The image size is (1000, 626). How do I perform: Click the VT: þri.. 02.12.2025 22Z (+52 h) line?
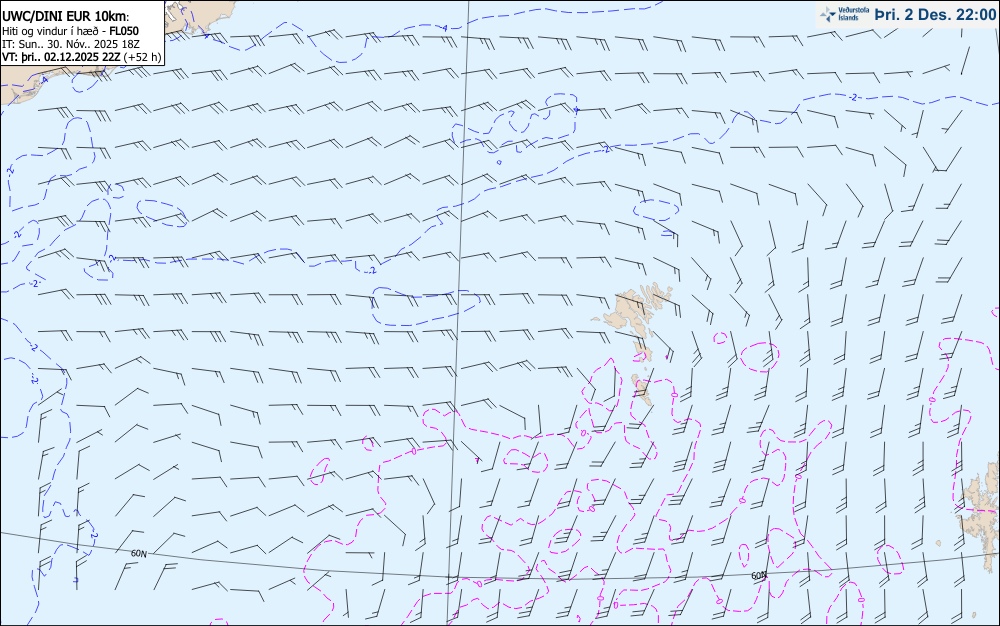tap(82, 57)
